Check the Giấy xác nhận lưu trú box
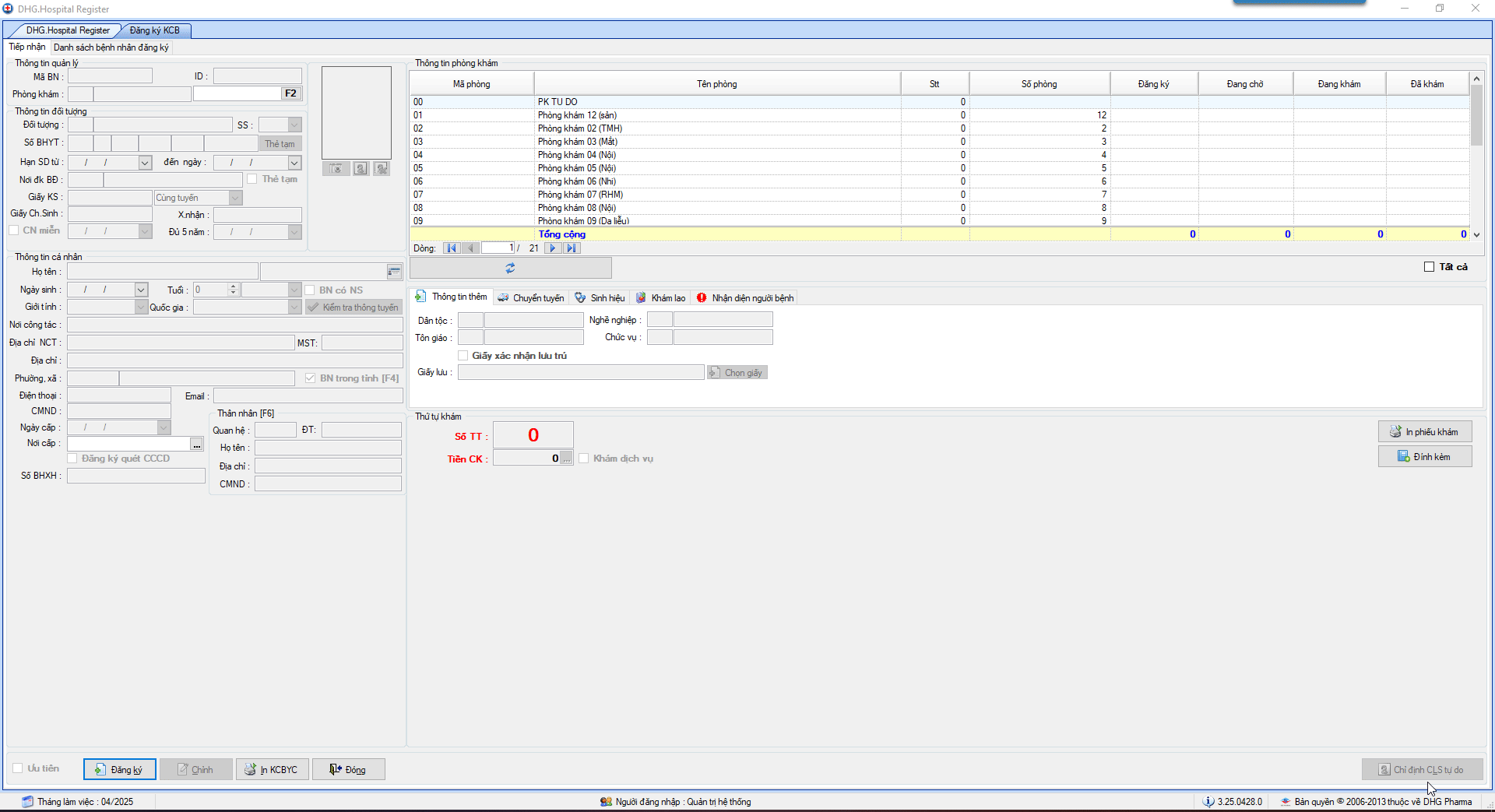1495x812 pixels. 463,356
